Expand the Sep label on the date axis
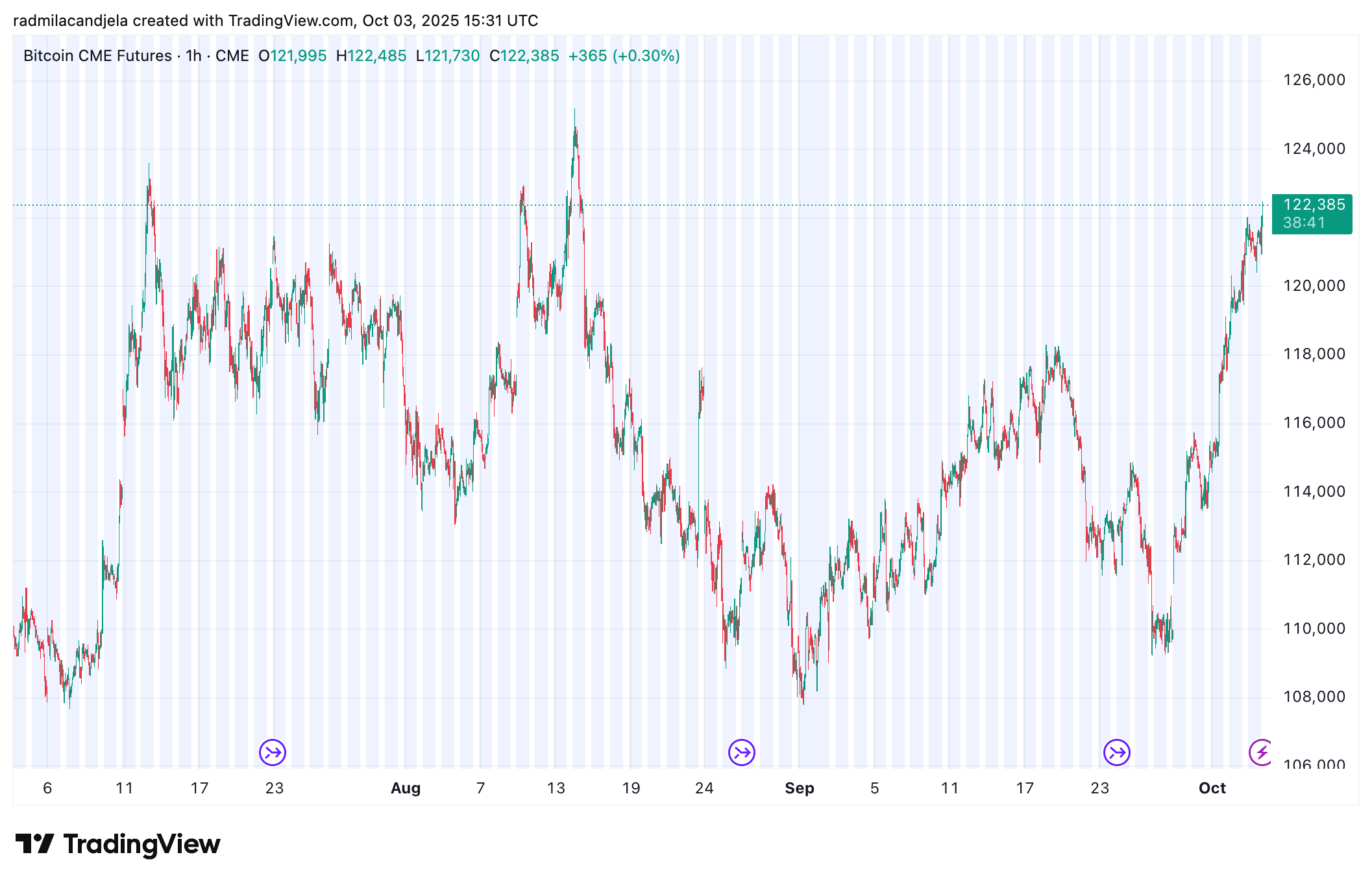Screen dimensions: 1372x883 (800, 788)
